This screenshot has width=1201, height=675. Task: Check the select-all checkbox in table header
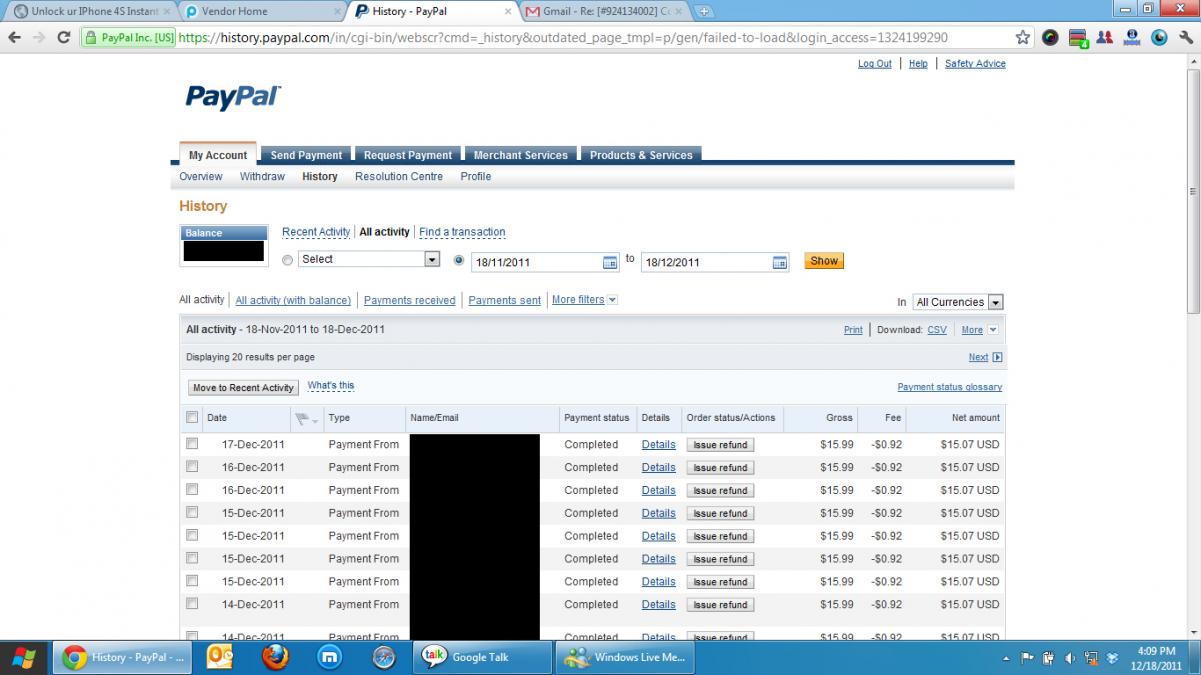tap(192, 418)
